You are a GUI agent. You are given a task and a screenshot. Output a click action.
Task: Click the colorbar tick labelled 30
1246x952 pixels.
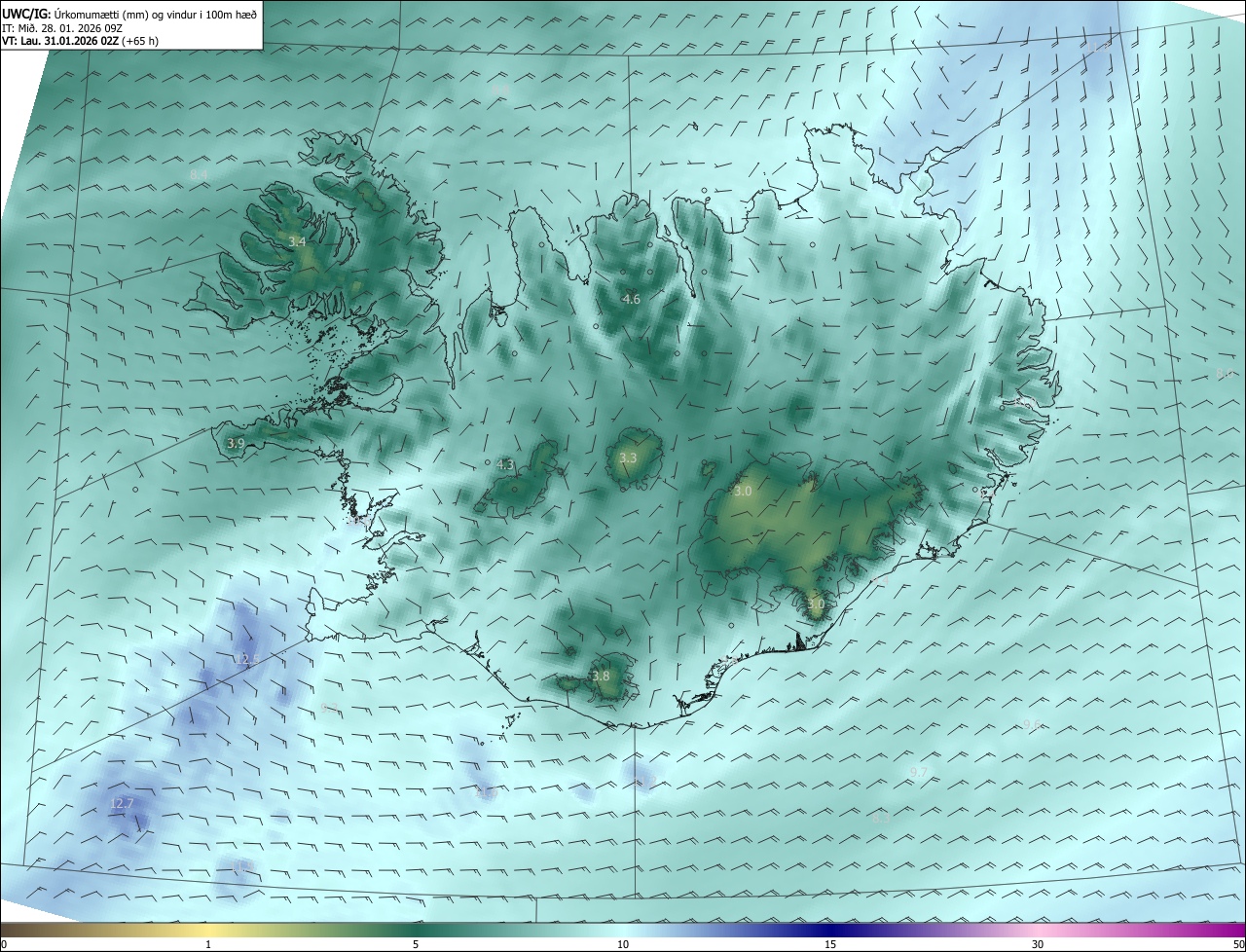(1038, 945)
